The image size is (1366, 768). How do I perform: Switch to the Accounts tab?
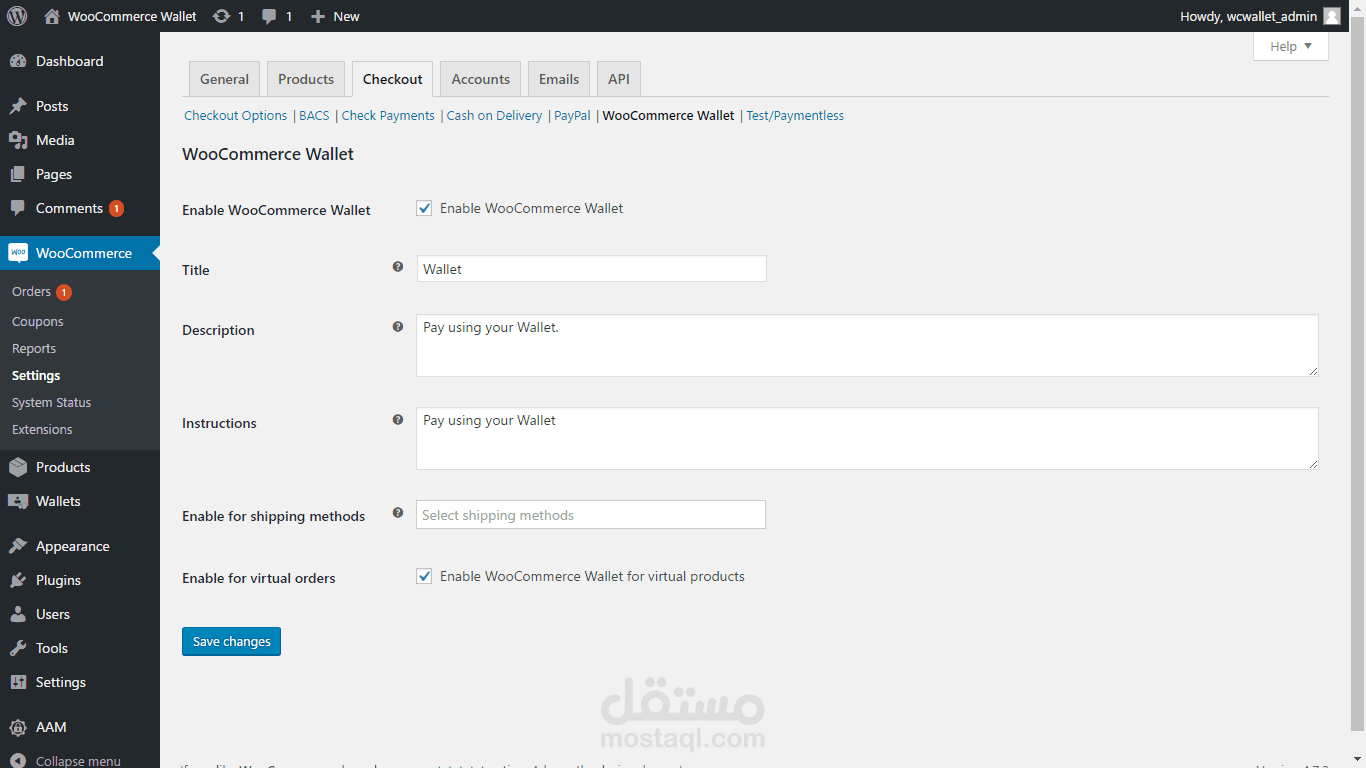pos(481,79)
